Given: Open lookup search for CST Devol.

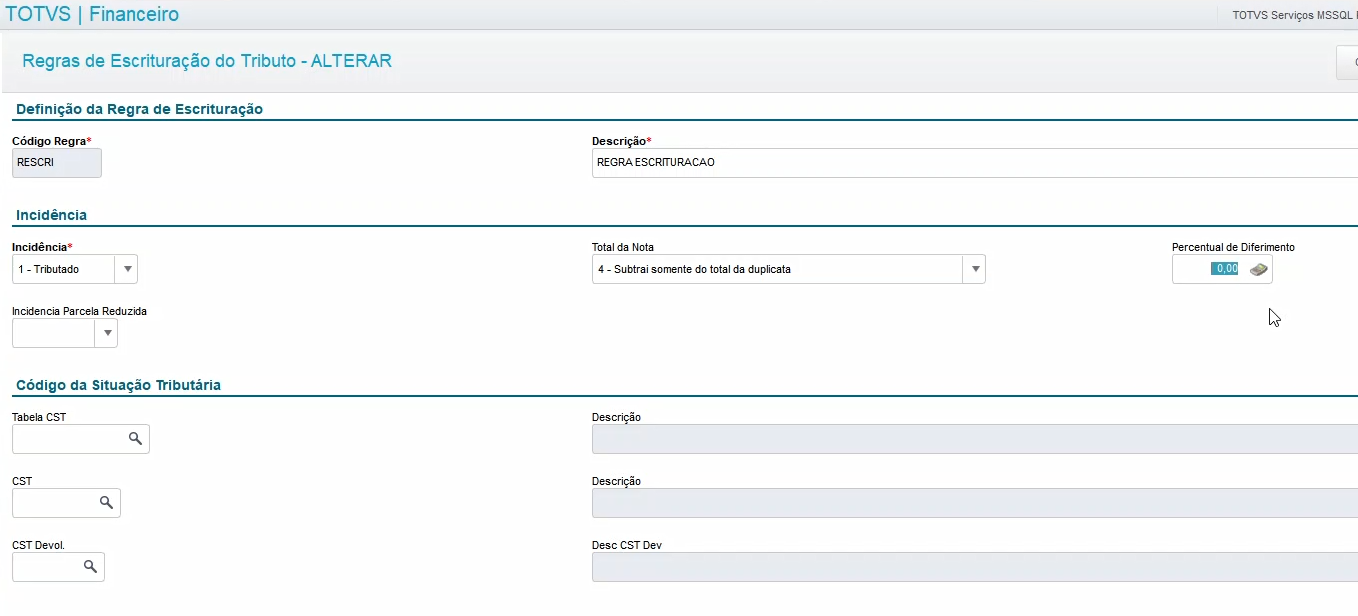Looking at the screenshot, I should point(90,567).
